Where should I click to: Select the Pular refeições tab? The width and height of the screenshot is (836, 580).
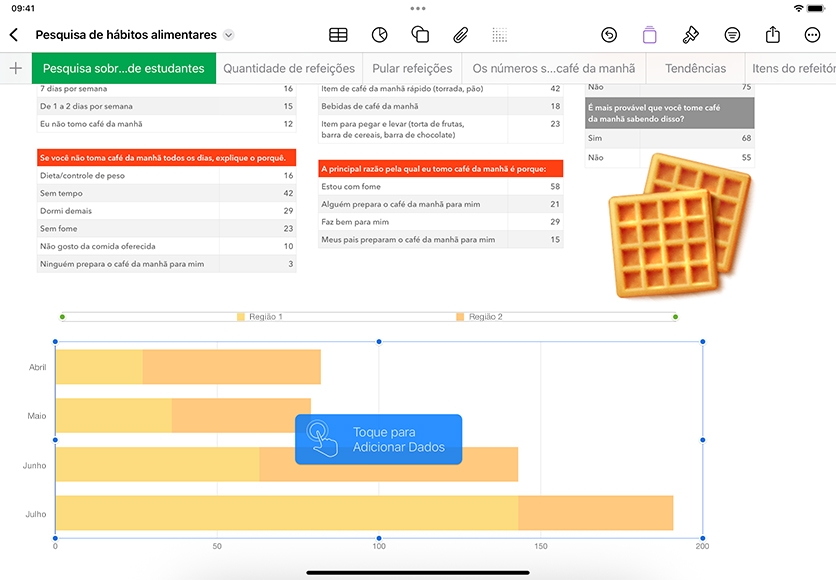[412, 68]
